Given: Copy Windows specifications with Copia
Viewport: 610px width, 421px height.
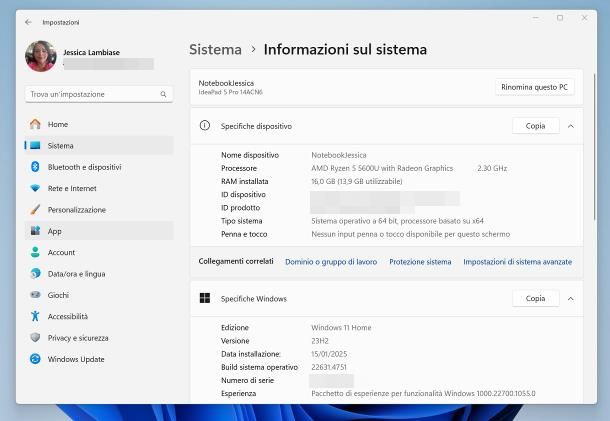Looking at the screenshot, I should point(535,298).
